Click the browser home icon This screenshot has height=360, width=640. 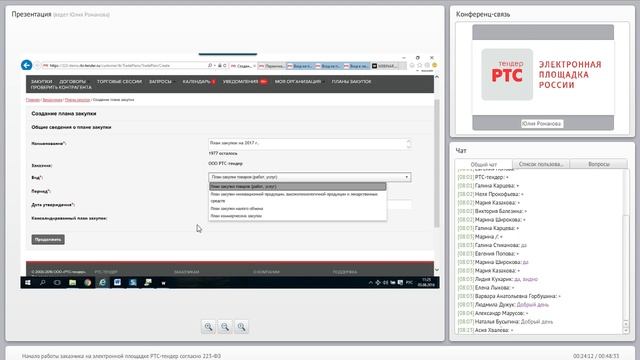coord(412,65)
